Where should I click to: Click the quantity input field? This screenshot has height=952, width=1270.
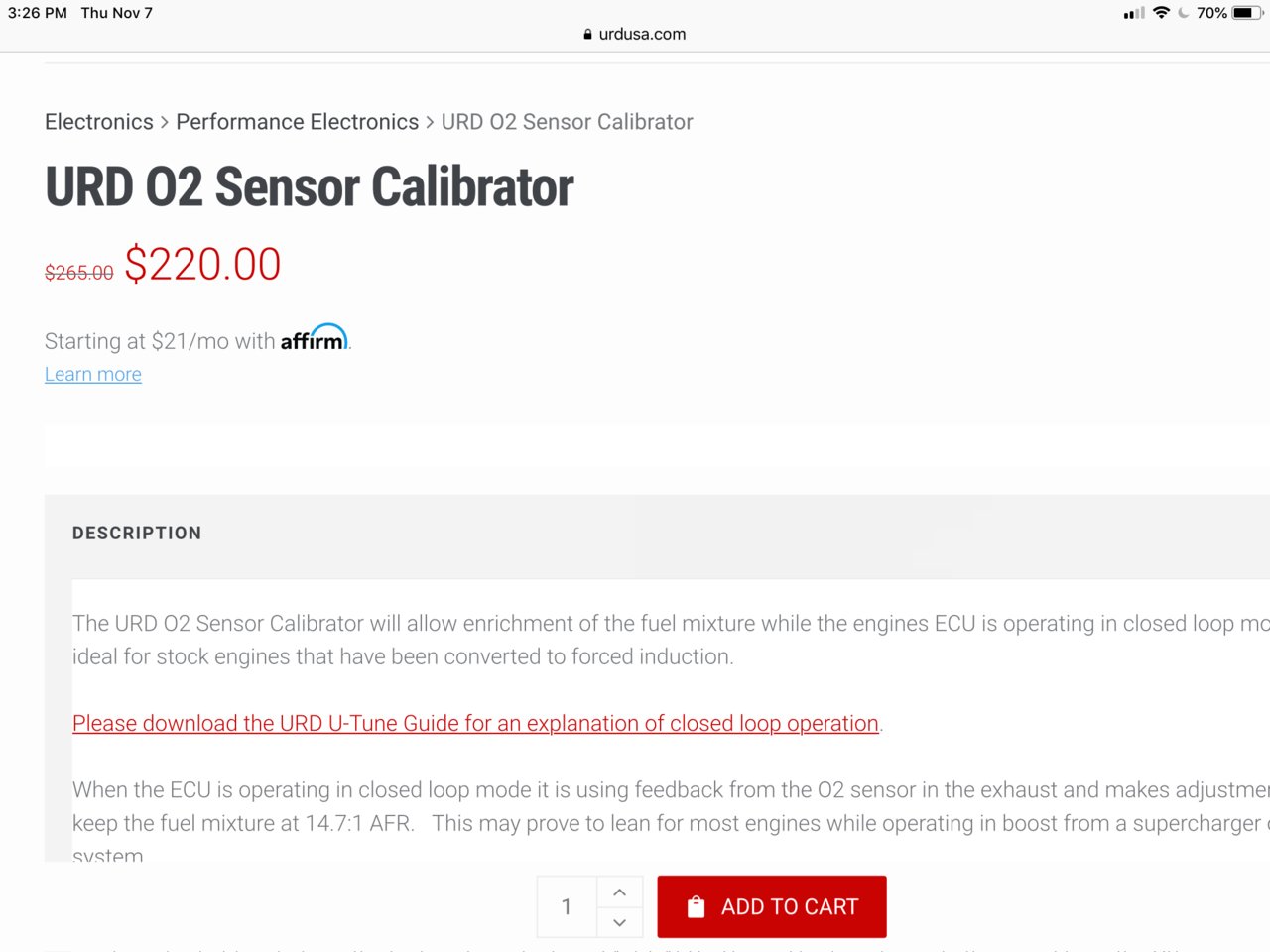tap(567, 906)
